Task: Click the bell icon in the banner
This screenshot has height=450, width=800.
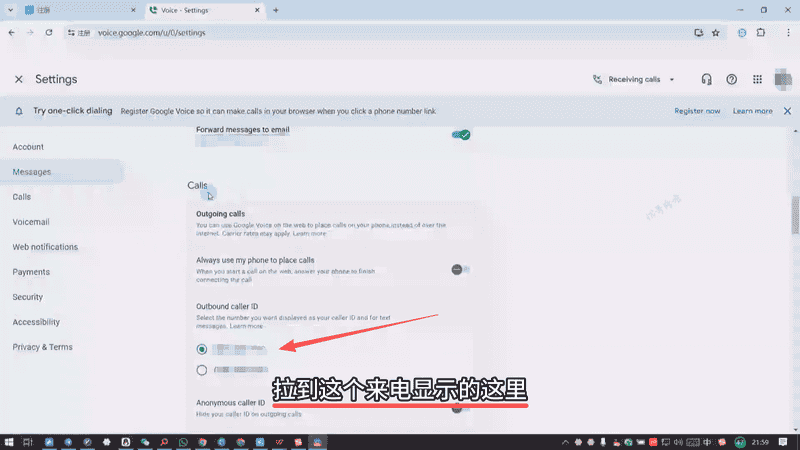Action: click(x=19, y=111)
